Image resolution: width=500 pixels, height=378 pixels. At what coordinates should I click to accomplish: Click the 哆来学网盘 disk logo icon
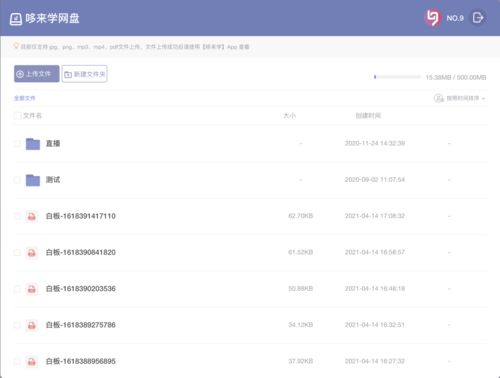(16, 19)
